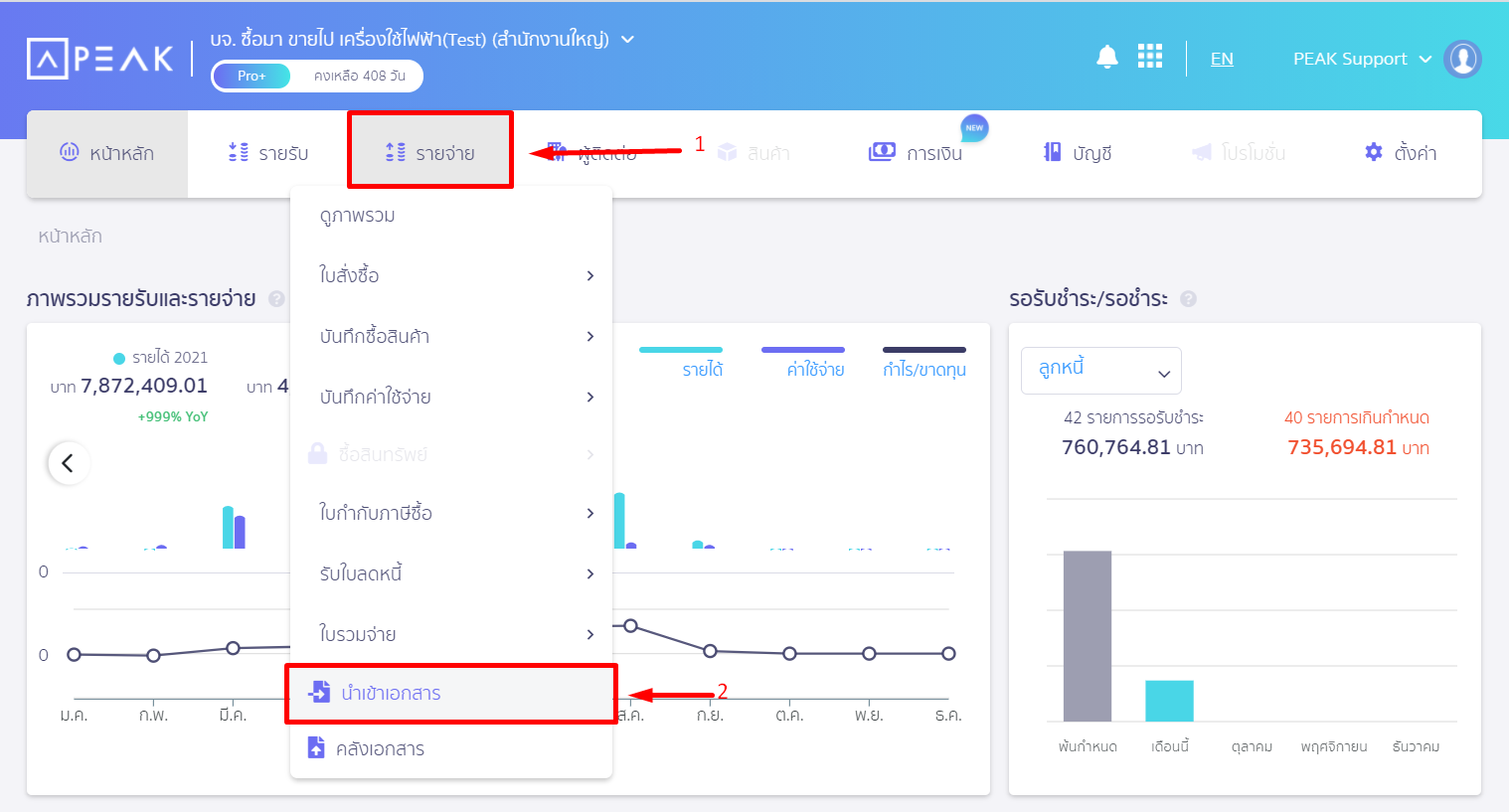Switch language to EN

(1222, 60)
